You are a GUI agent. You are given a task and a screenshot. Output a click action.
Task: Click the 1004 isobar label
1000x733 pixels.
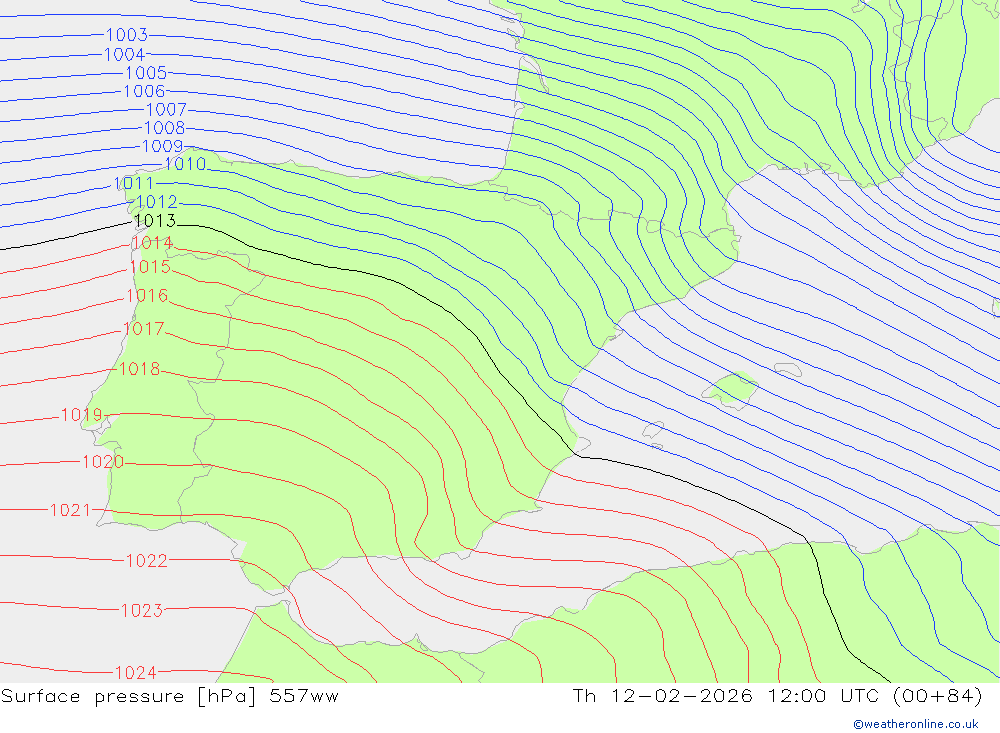click(x=124, y=55)
